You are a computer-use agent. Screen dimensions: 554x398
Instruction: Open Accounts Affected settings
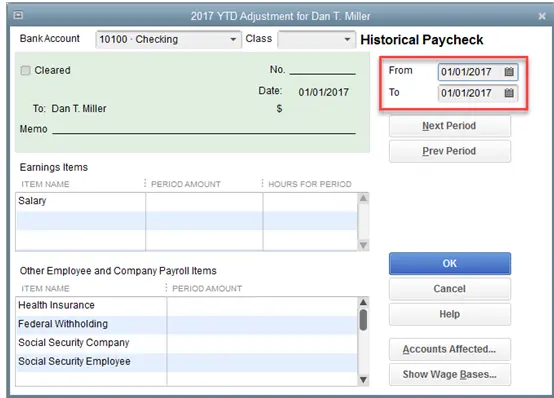[450, 349]
